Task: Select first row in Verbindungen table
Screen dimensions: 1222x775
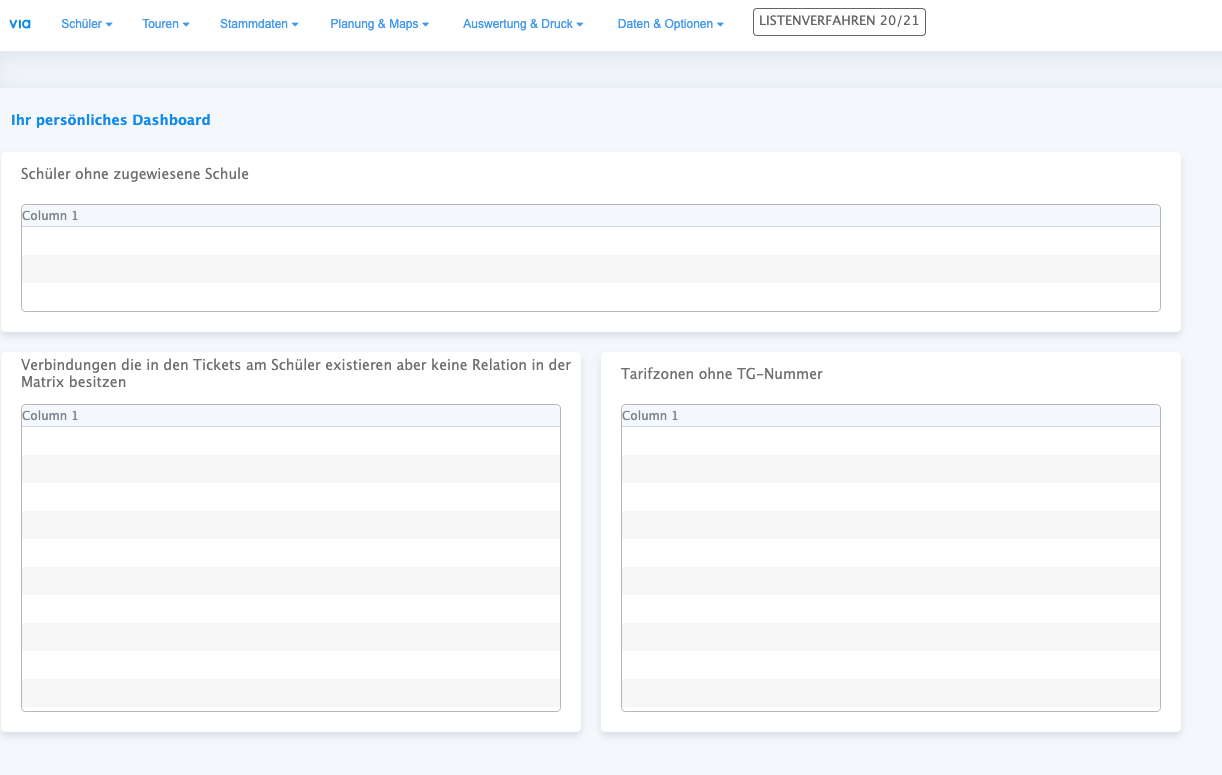Action: click(x=290, y=441)
